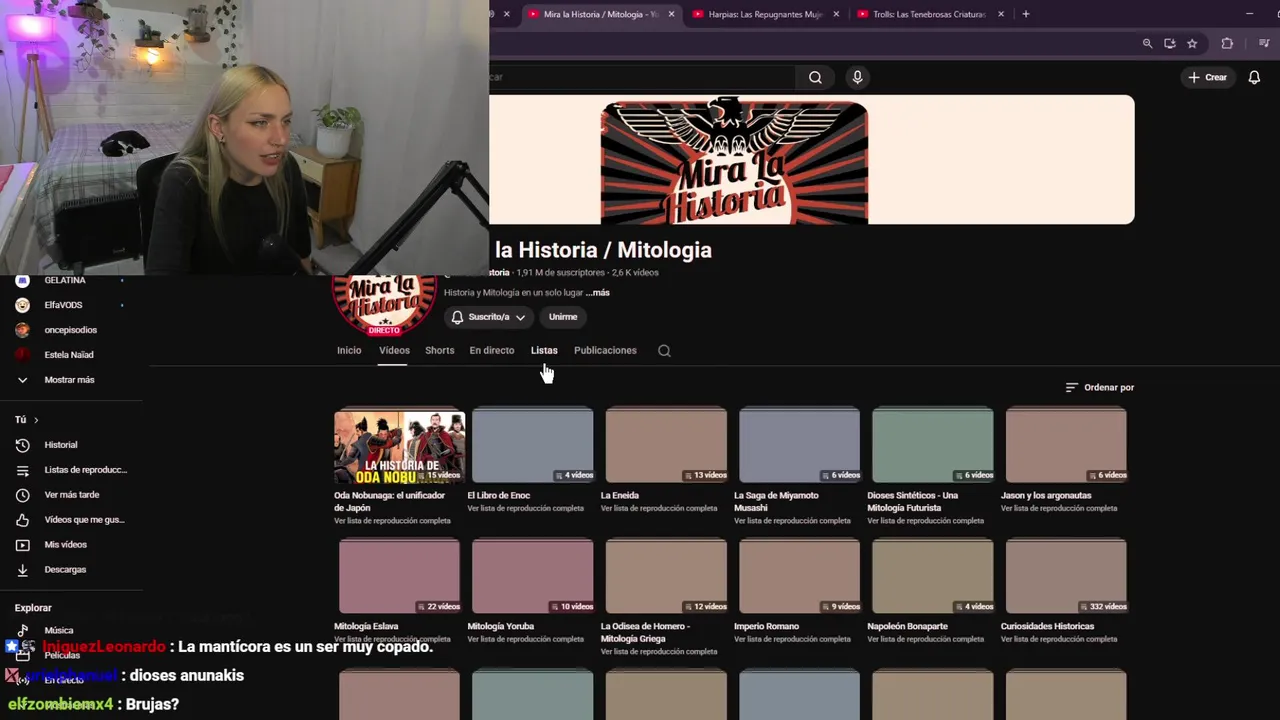This screenshot has height=720, width=1280.
Task: Open Listas de reproducción sidebar icon
Action: [22, 470]
